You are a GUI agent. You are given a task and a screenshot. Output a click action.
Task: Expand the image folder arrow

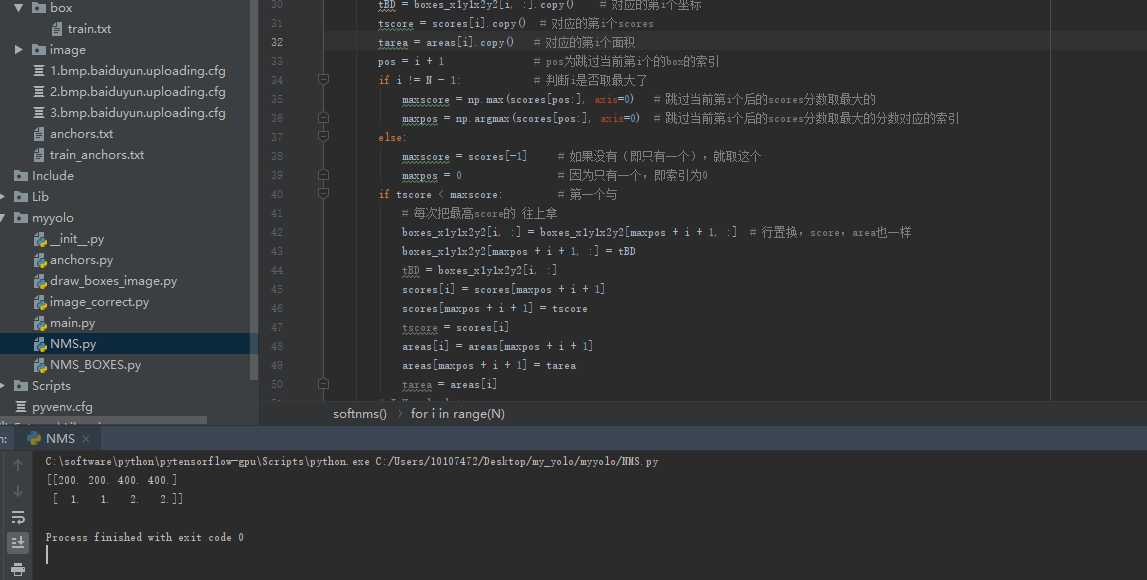(18, 50)
